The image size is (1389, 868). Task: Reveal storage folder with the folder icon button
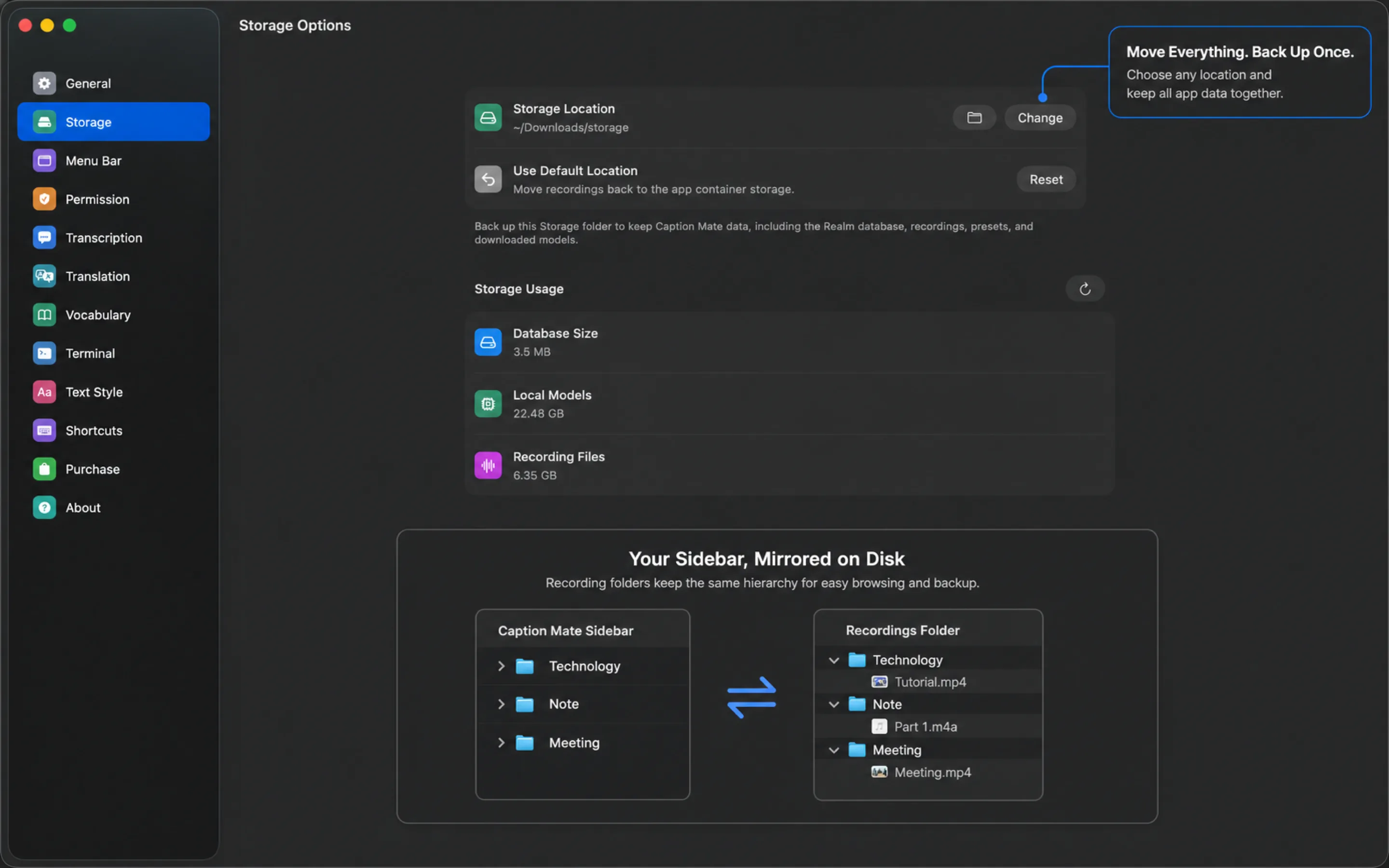[974, 118]
